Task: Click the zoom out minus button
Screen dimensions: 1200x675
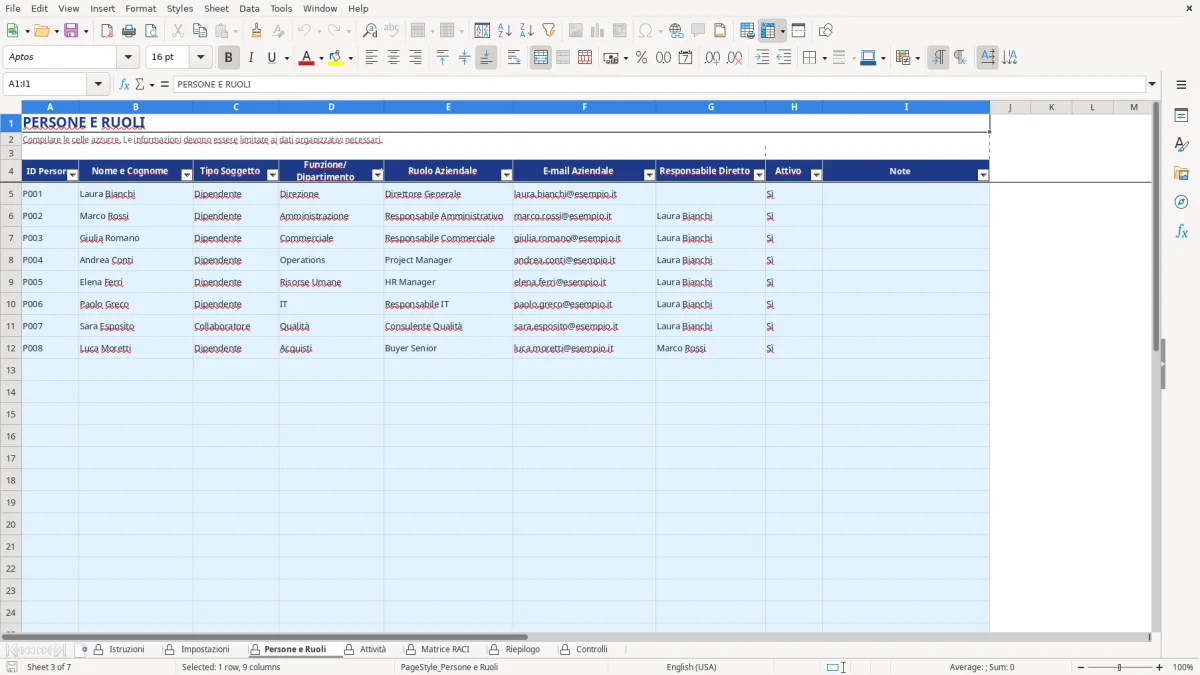Action: point(1079,667)
